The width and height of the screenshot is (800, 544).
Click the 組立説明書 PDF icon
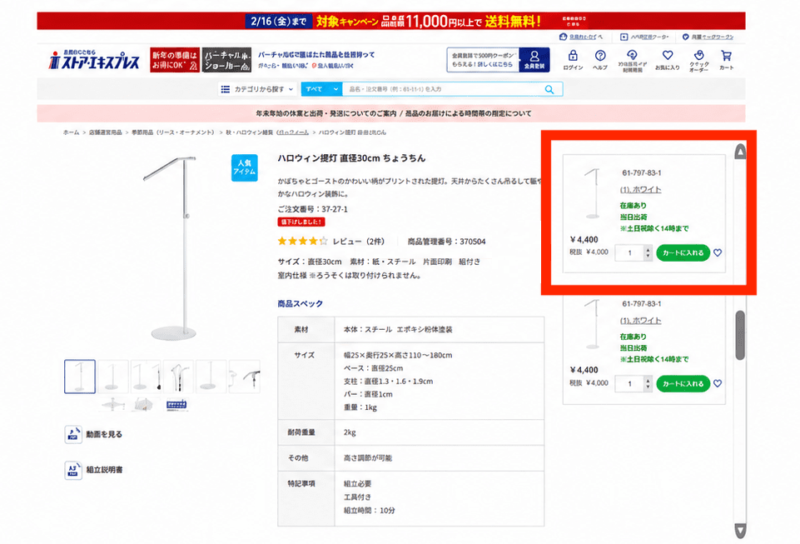(73, 469)
